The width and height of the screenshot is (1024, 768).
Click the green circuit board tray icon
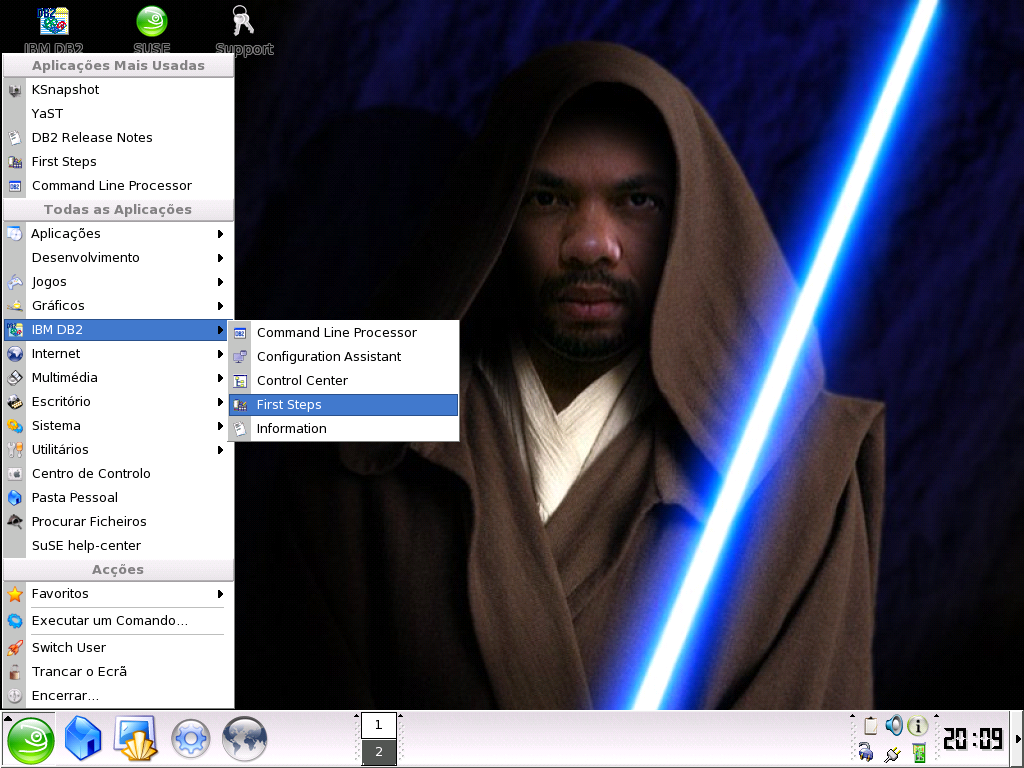[x=919, y=752]
